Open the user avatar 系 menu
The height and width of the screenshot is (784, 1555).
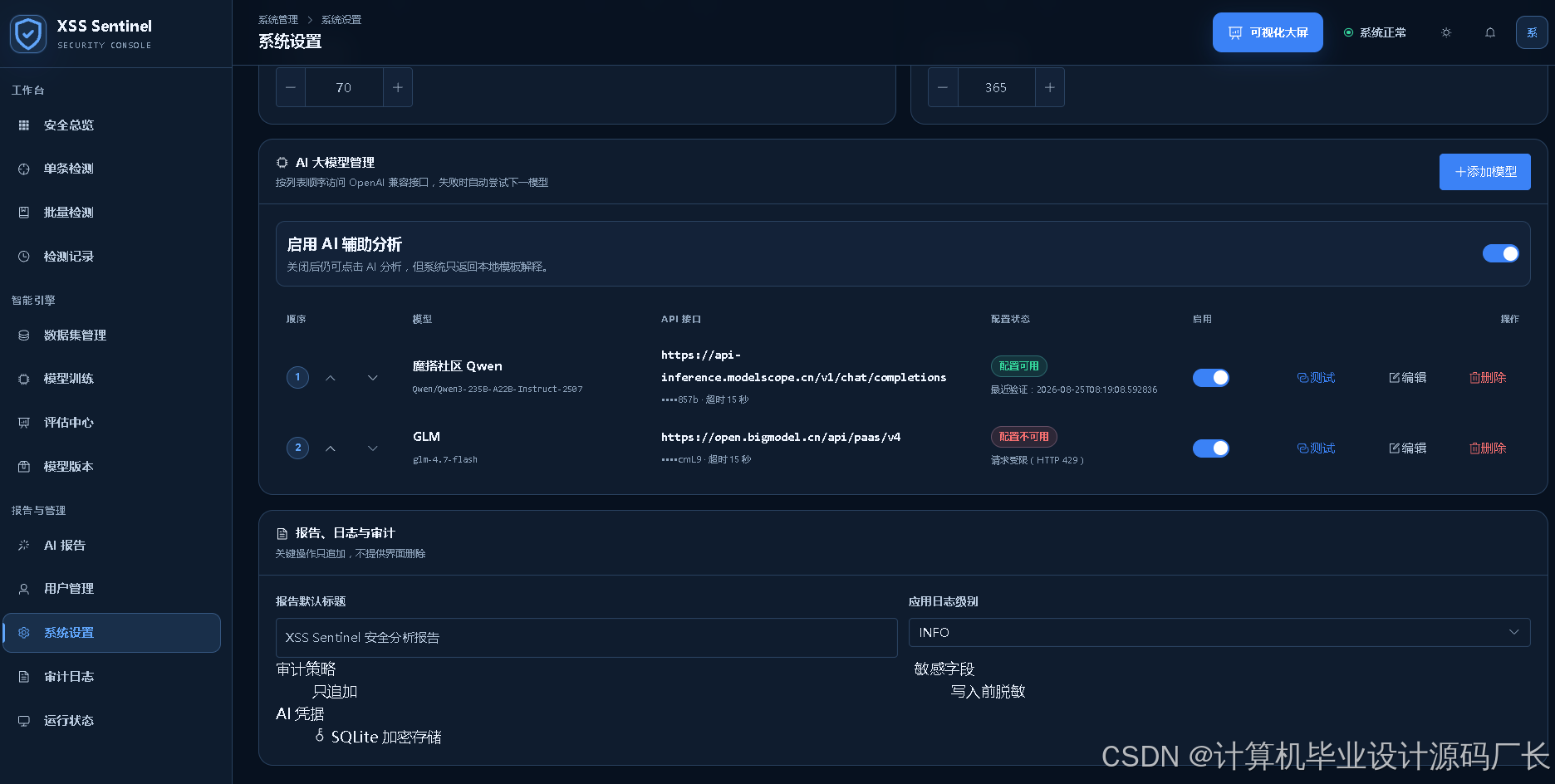[x=1532, y=32]
